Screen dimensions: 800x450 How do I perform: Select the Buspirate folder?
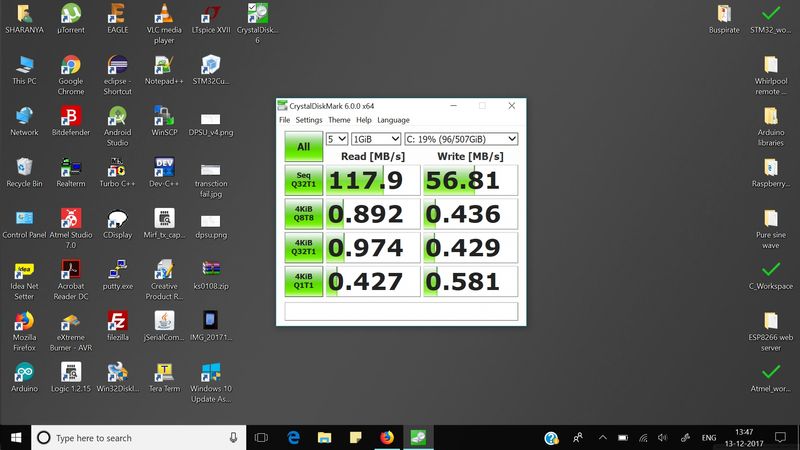tap(724, 19)
